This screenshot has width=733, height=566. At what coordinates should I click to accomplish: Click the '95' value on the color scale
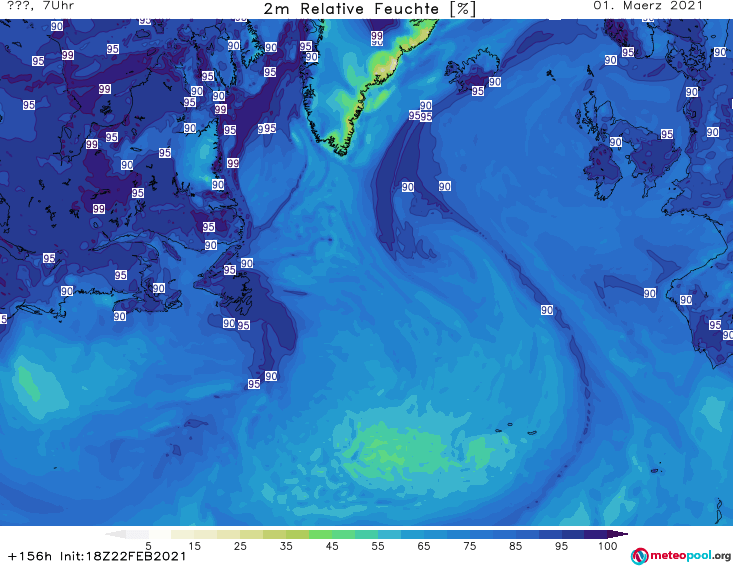click(561, 546)
